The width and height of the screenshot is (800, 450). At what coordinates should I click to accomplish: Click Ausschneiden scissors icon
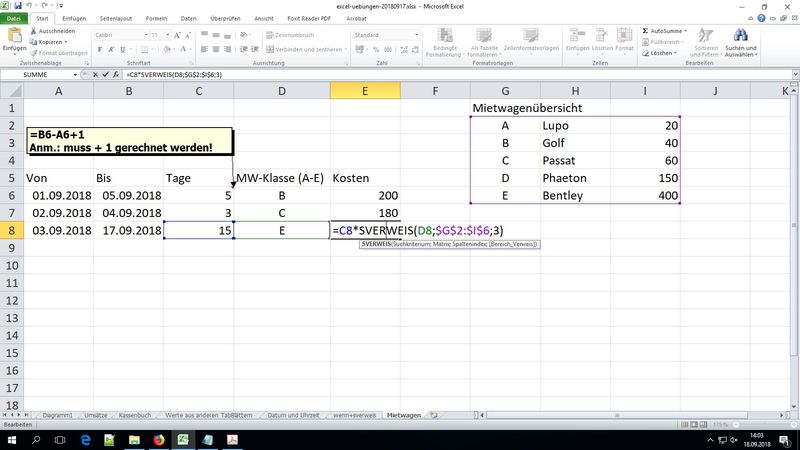point(34,31)
